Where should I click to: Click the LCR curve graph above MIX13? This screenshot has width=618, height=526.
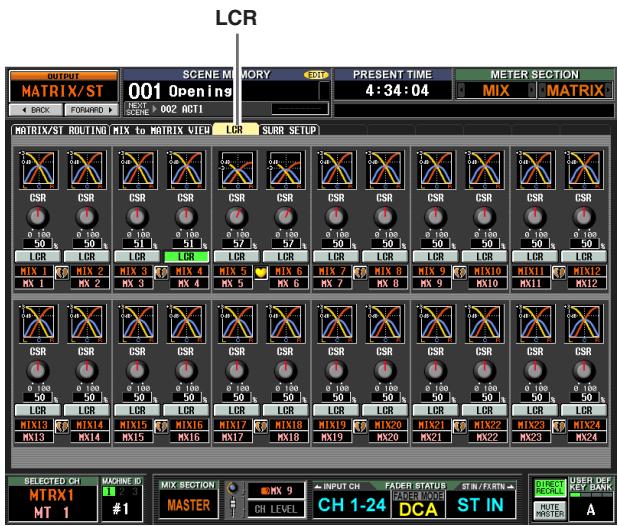point(38,323)
